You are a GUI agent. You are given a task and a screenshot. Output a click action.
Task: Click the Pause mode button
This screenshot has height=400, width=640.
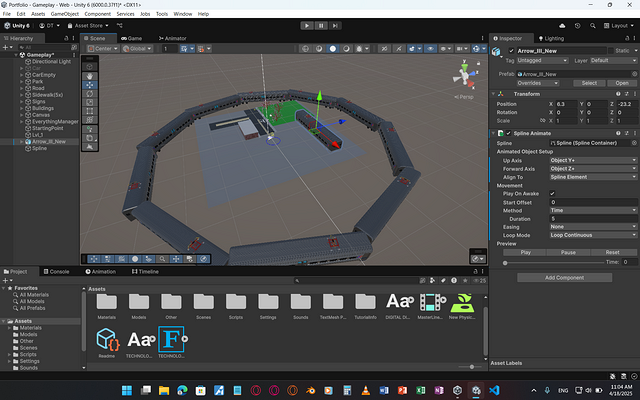pyautogui.click(x=321, y=25)
